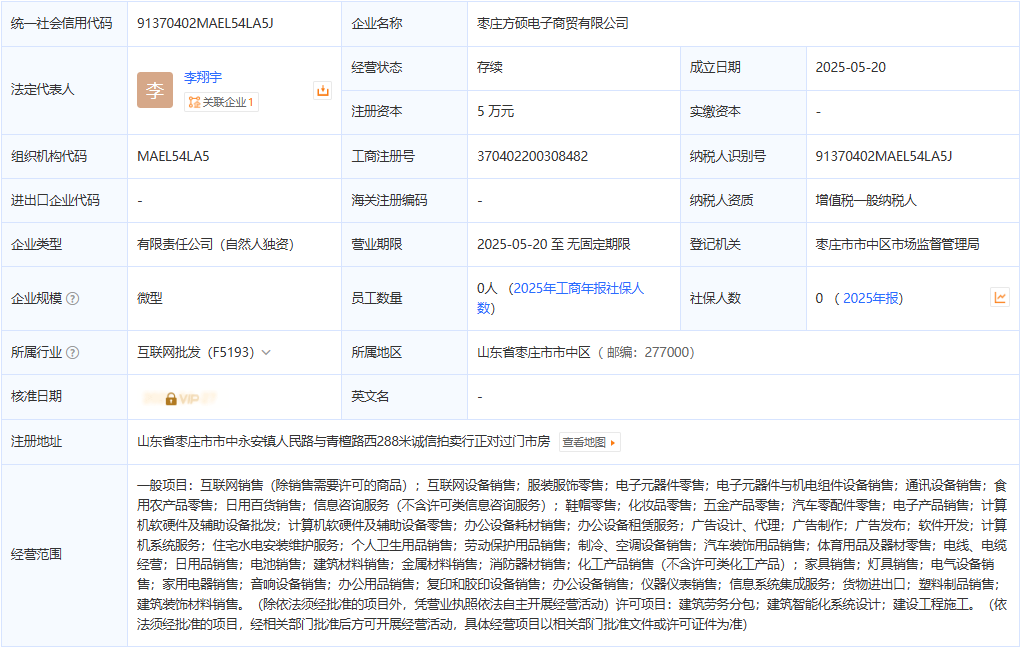Select taxpayer ID value in 纳税人识别号 row
The width and height of the screenshot is (1023, 649).
pos(883,157)
